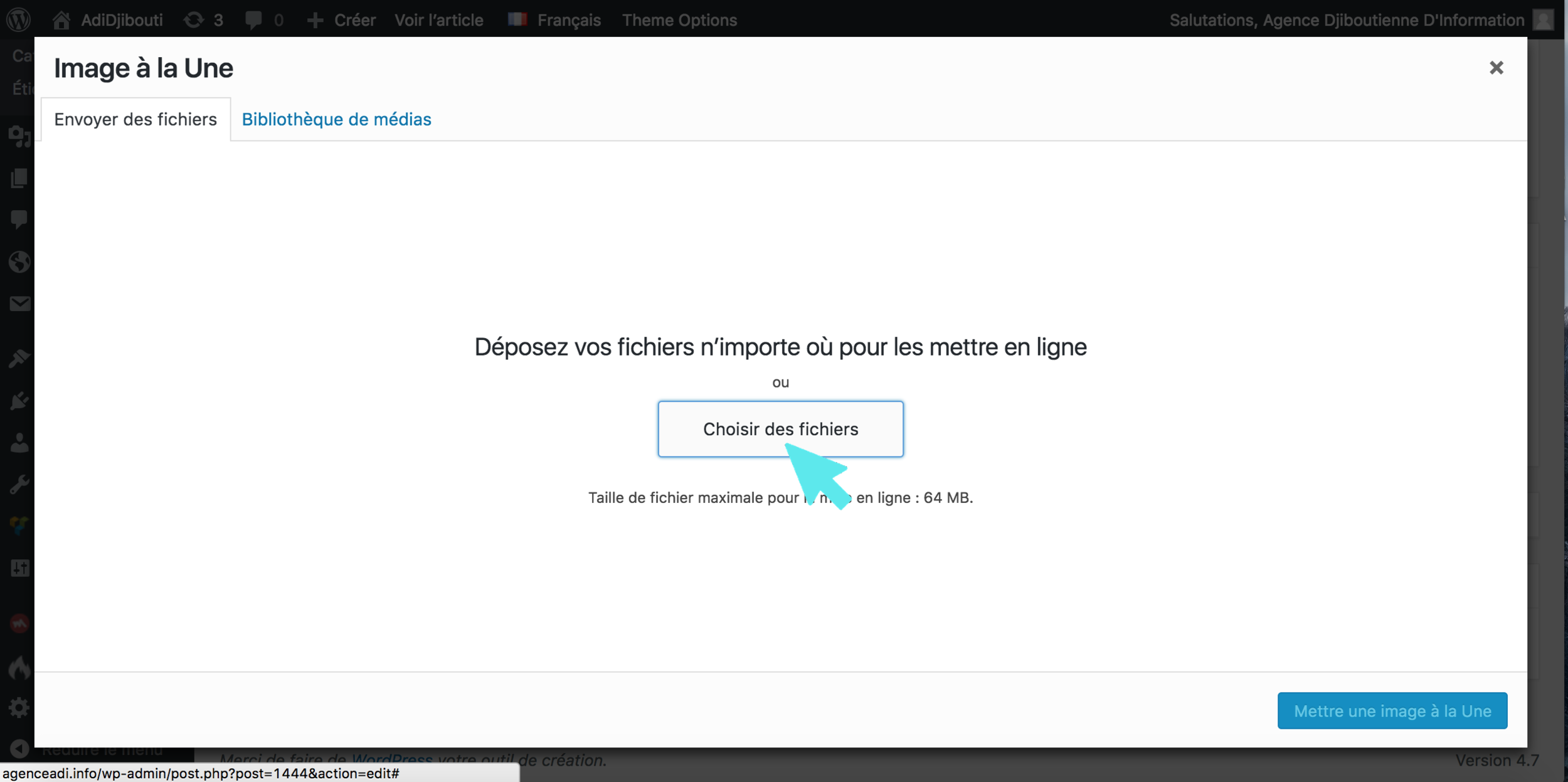Click the gear icon in sidebar

[19, 707]
